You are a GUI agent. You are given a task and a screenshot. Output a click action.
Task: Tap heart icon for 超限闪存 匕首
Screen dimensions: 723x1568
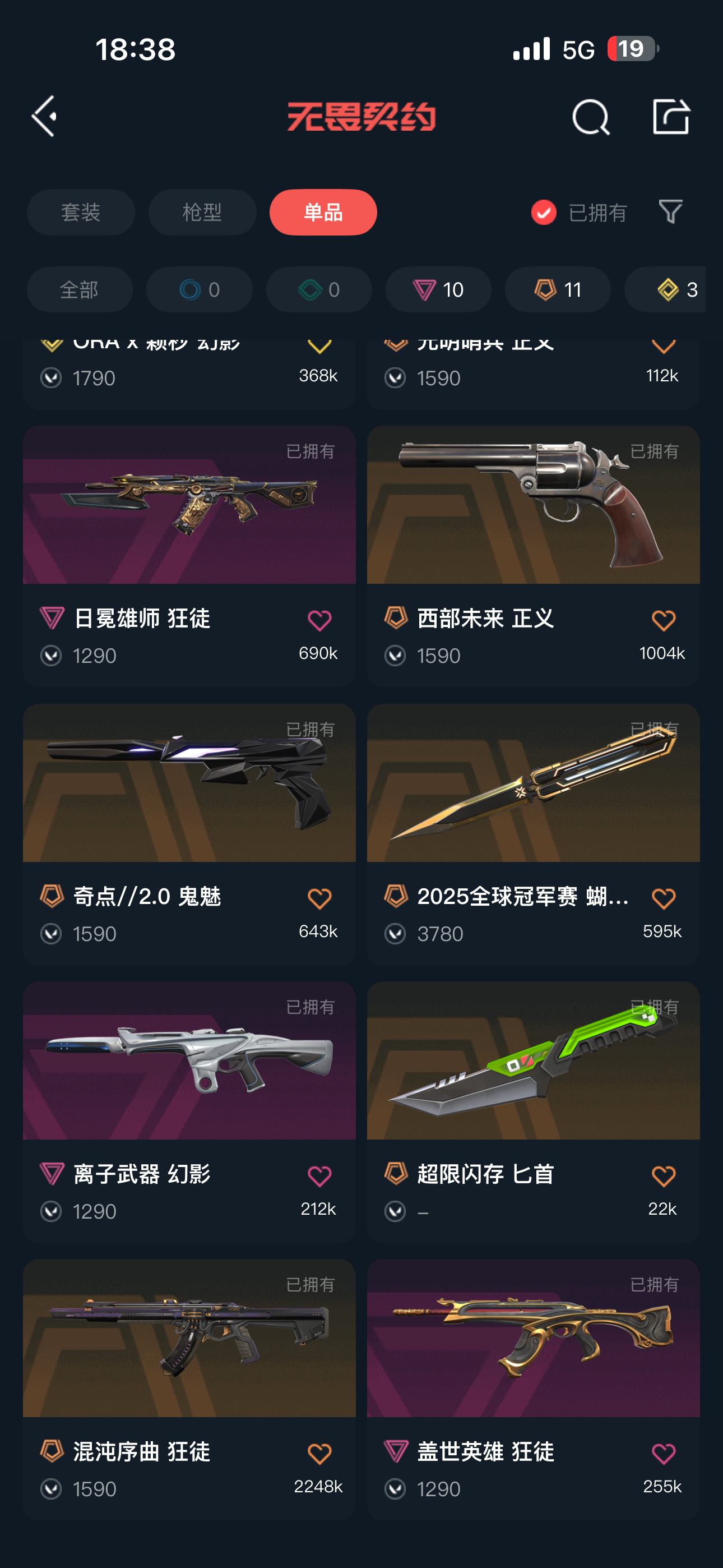[664, 1176]
